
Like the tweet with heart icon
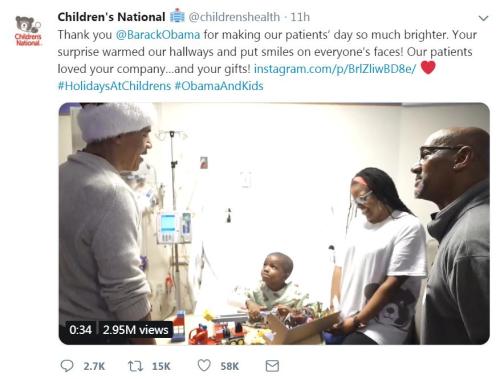(x=204, y=365)
